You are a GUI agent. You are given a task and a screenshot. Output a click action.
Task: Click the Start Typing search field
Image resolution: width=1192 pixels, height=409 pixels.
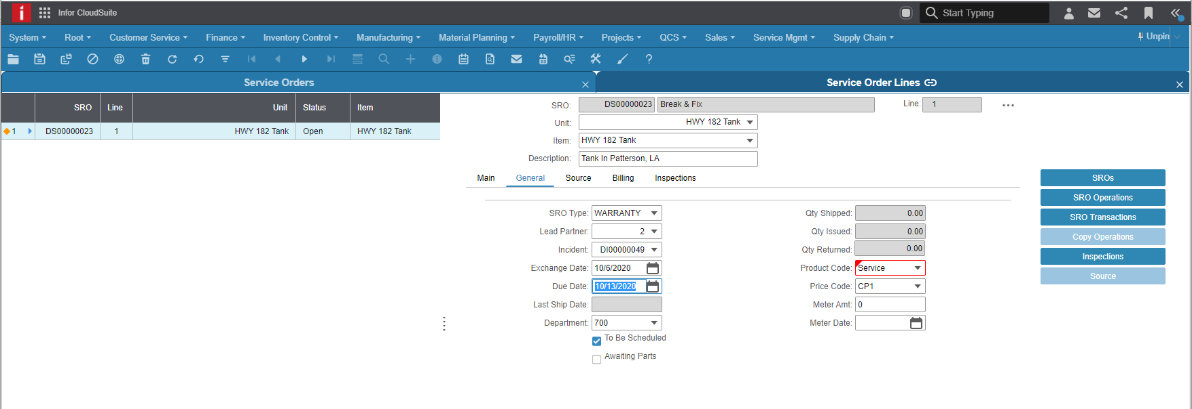pos(984,13)
